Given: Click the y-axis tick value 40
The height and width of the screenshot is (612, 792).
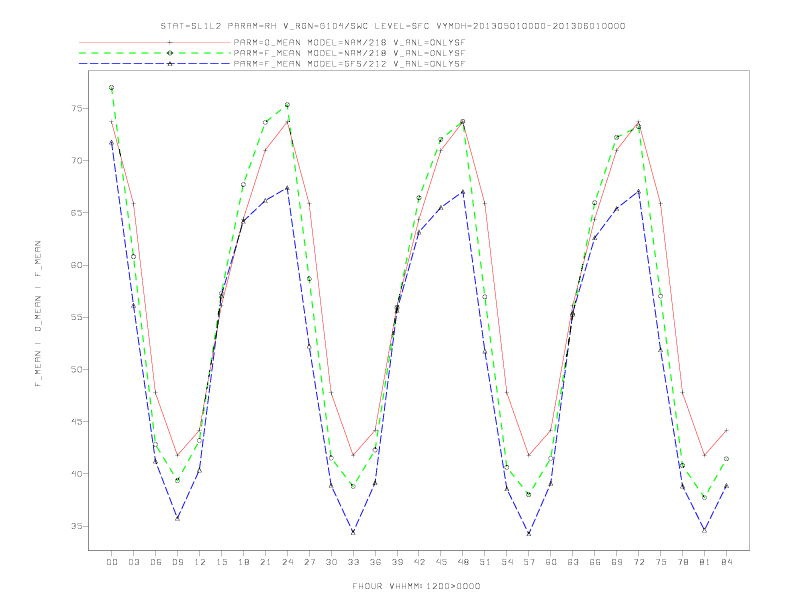Looking at the screenshot, I should click(x=76, y=474).
